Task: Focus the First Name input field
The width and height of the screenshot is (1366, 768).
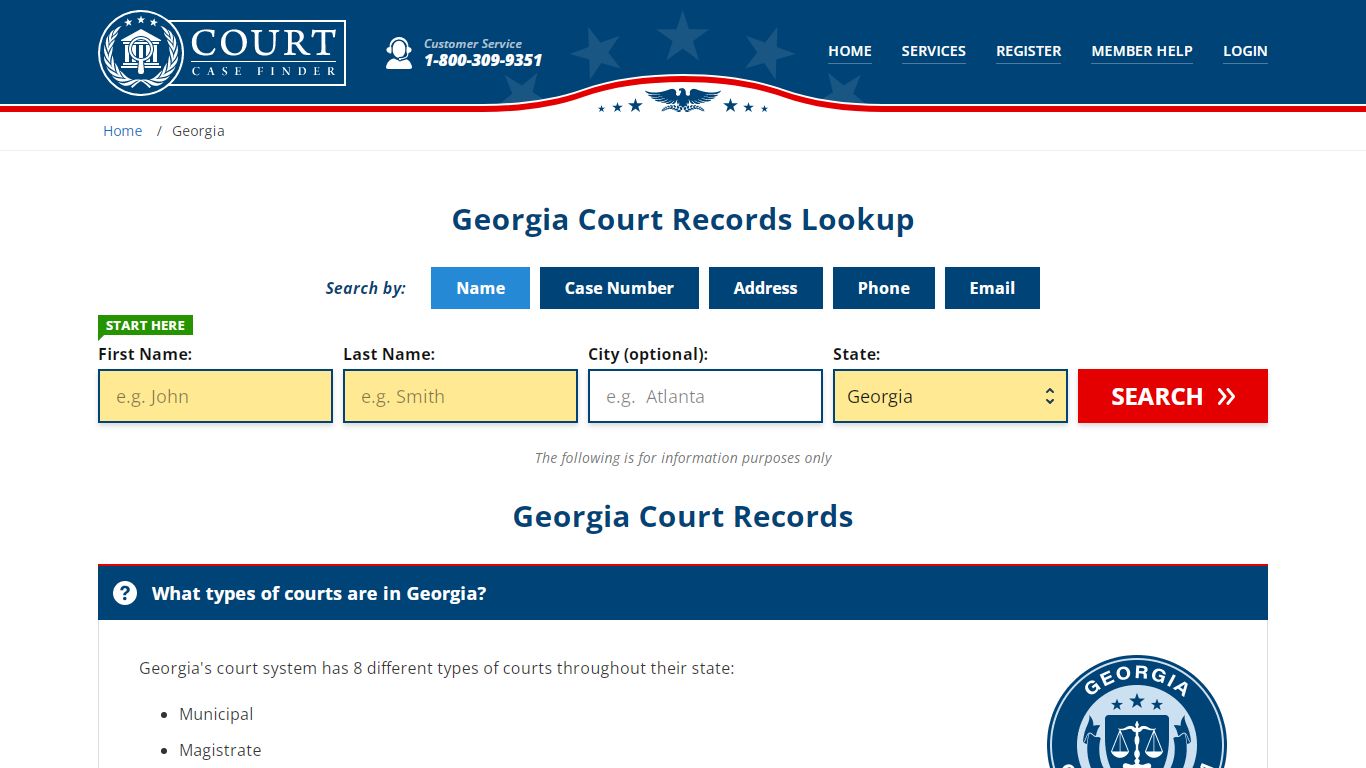Action: [x=215, y=396]
